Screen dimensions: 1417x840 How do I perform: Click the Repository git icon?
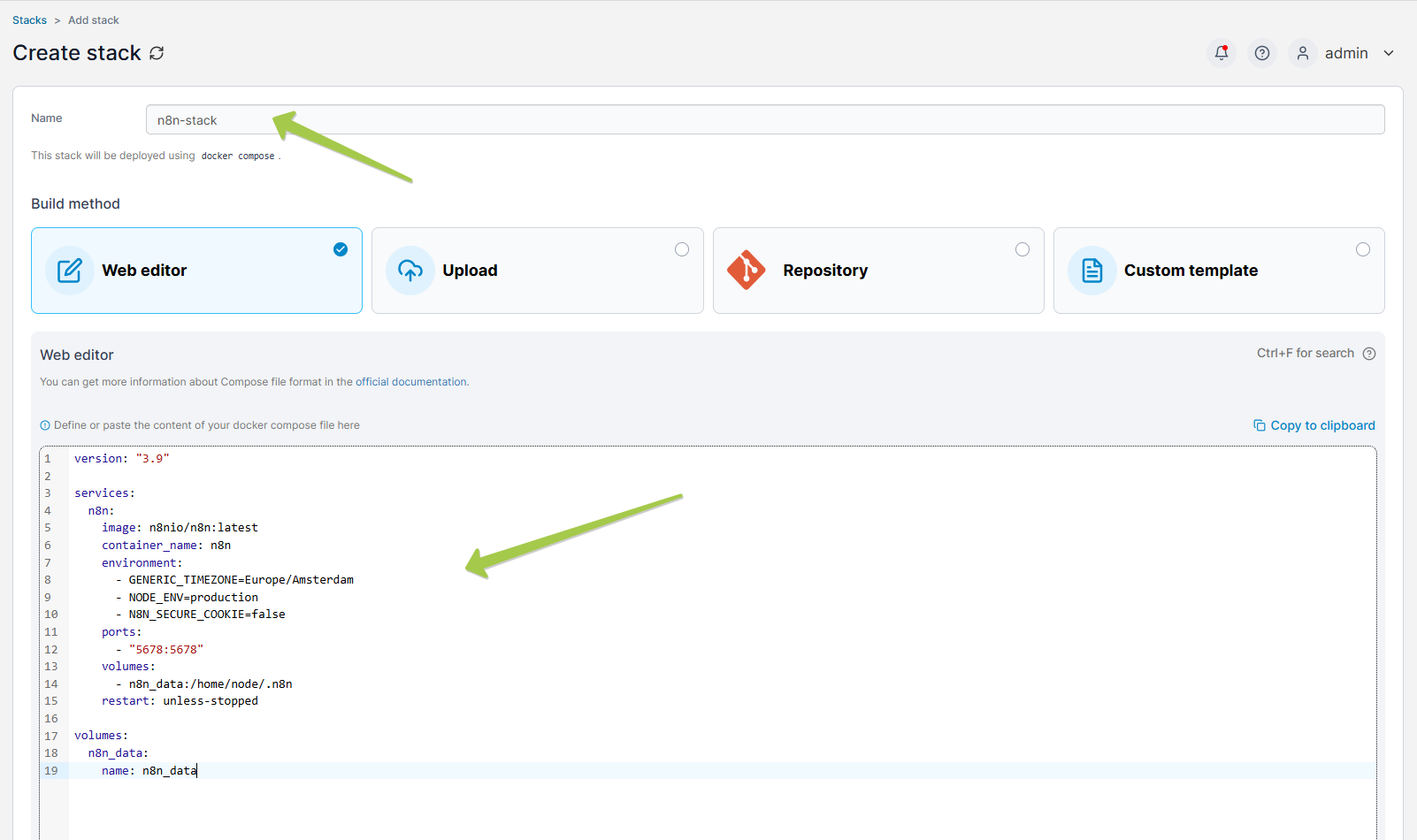747,271
